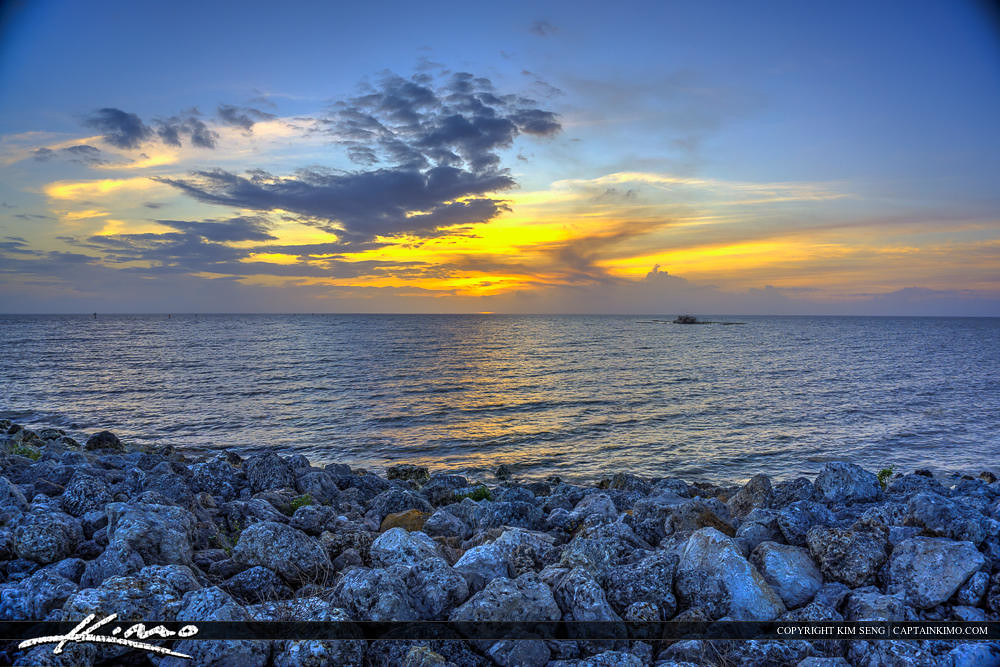1000x667 pixels.
Task: Click the setting sun at the horizon
Action: 484,311
